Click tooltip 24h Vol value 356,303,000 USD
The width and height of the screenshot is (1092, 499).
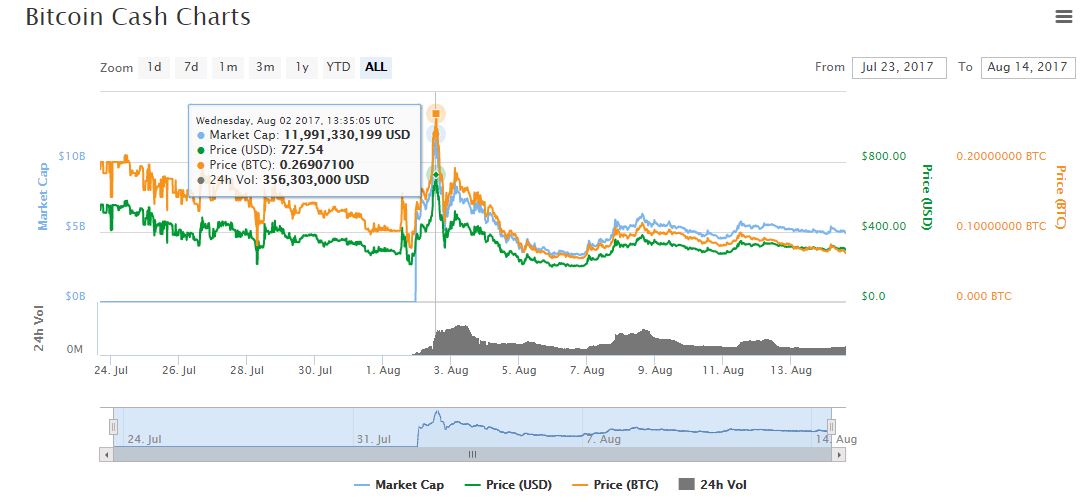coord(315,180)
